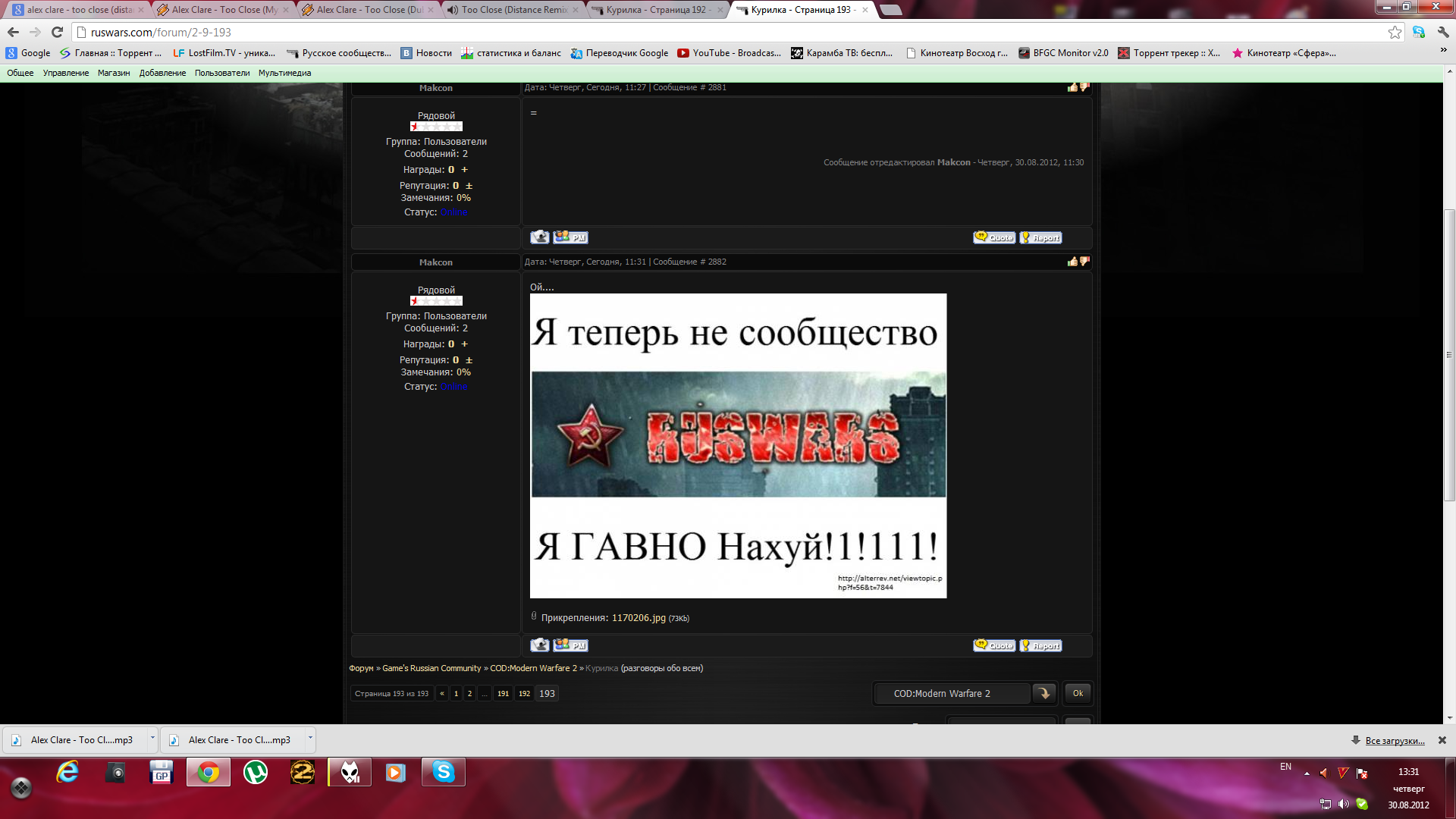
Task: Go to forum page 1
Action: [x=456, y=694]
